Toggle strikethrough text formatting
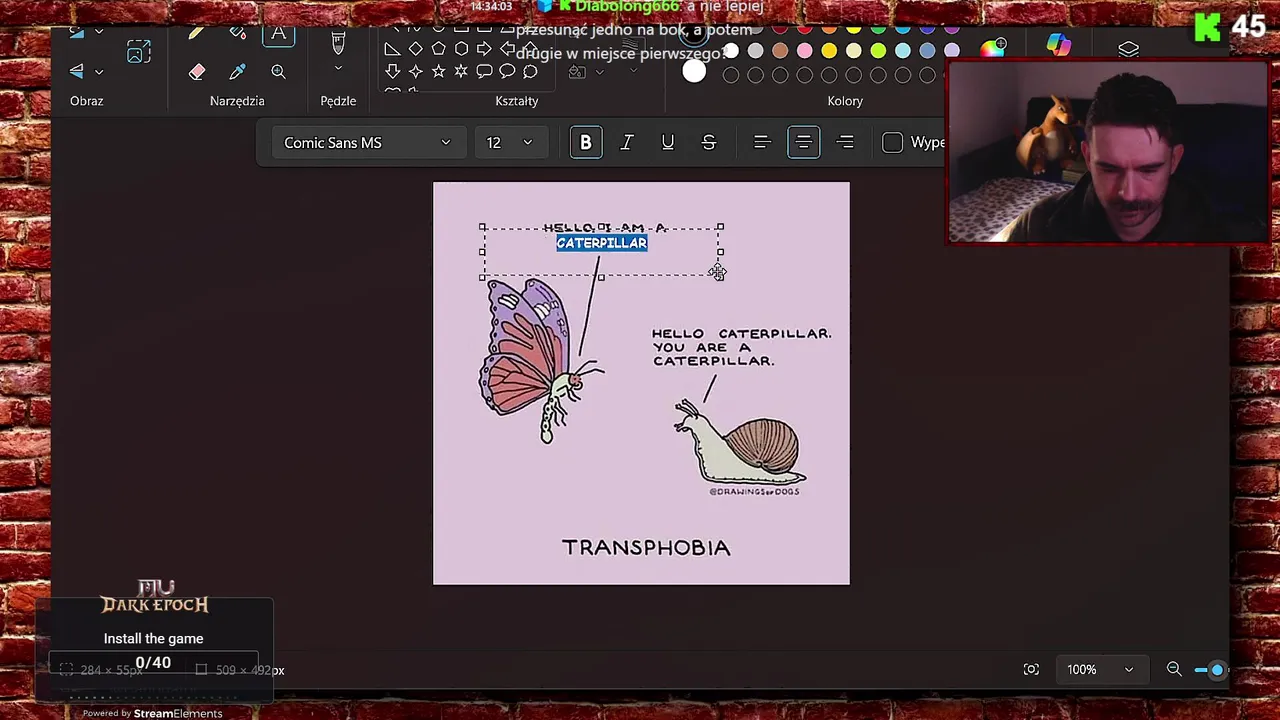This screenshot has height=720, width=1280. [x=709, y=143]
